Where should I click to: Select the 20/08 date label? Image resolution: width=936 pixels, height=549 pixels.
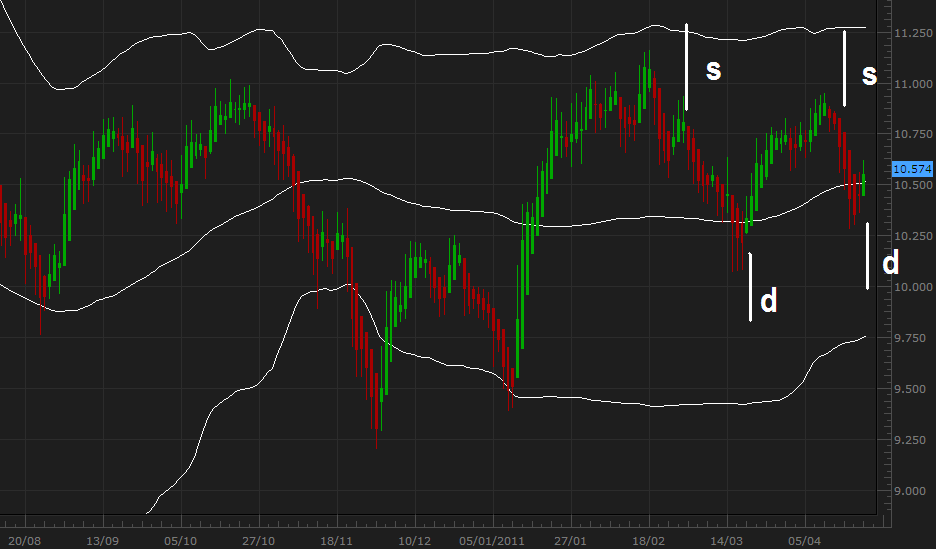[x=25, y=541]
